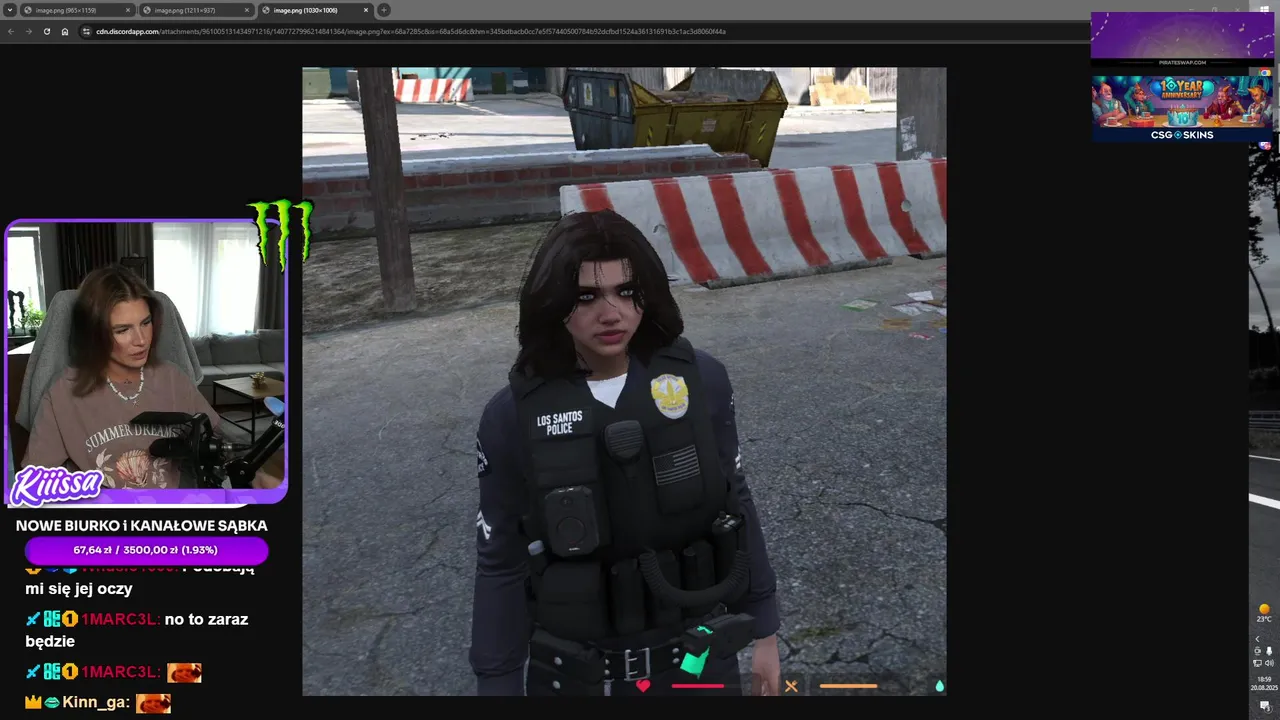
Task: Click the orange hunger bar in HUD
Action: [848, 686]
